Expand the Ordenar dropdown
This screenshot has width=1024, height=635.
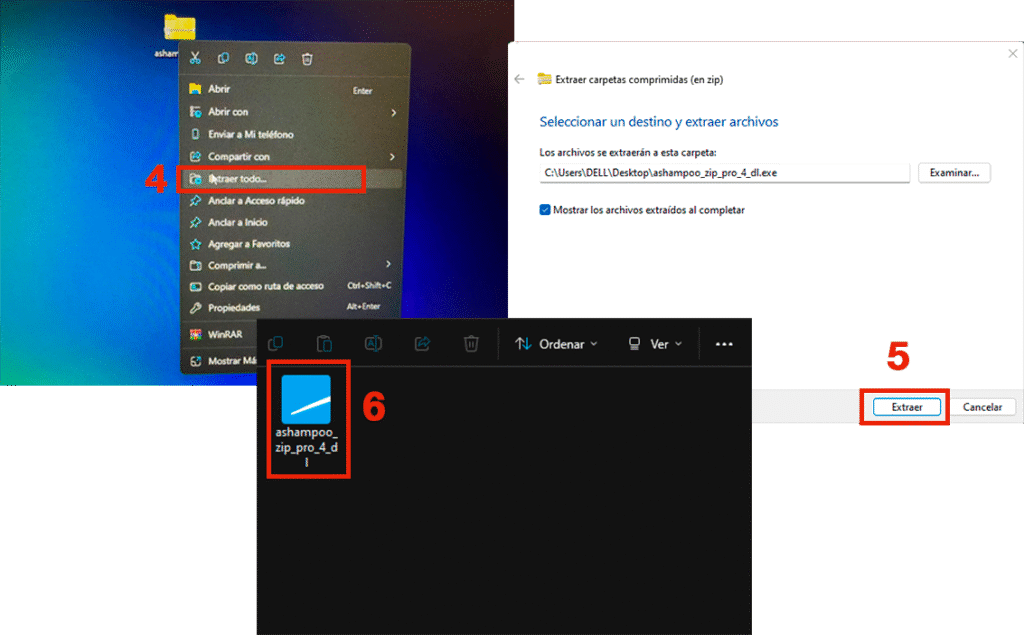(x=556, y=344)
